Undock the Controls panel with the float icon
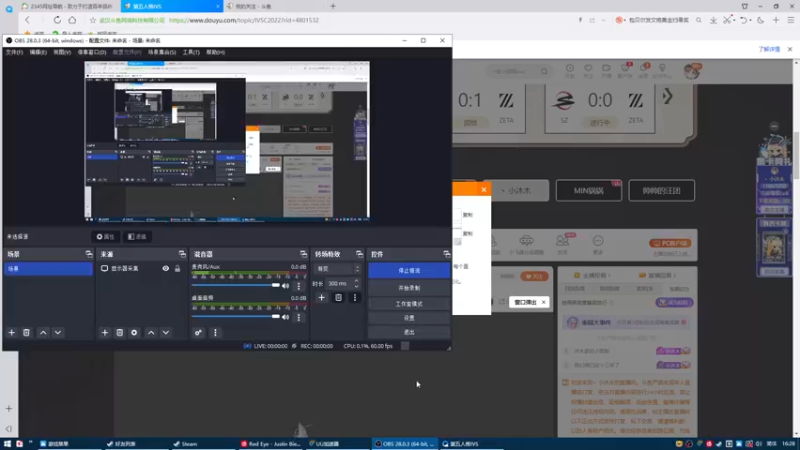 pos(446,254)
